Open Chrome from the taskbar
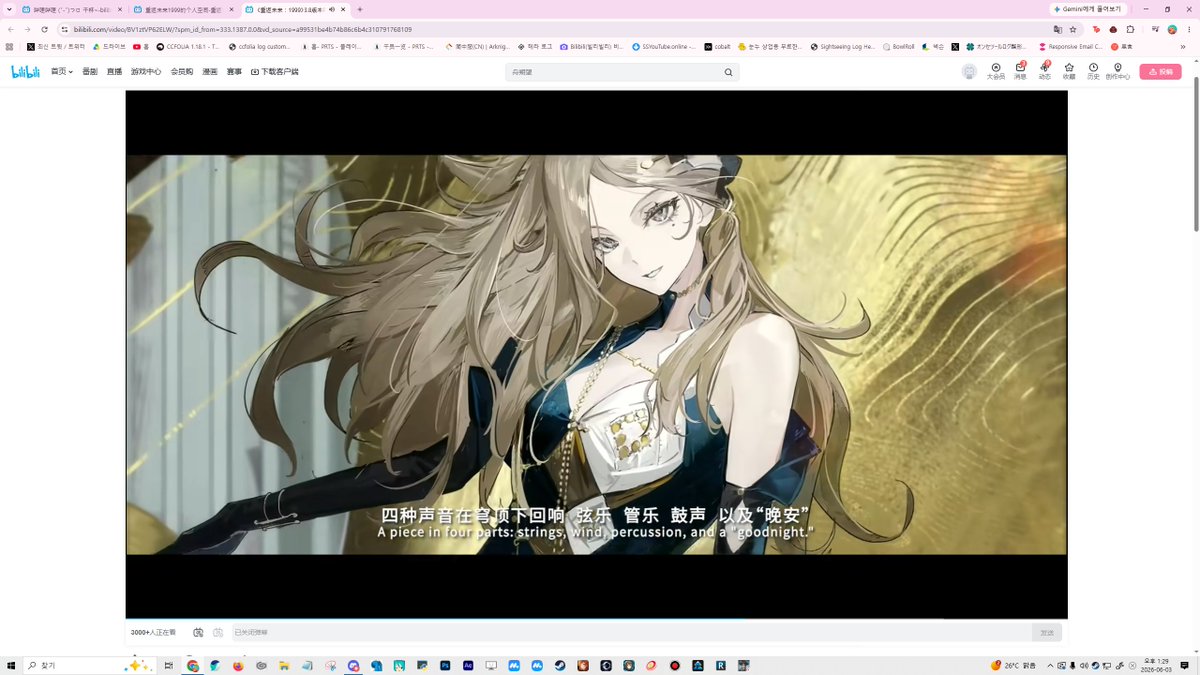The image size is (1200, 675). tap(193, 665)
